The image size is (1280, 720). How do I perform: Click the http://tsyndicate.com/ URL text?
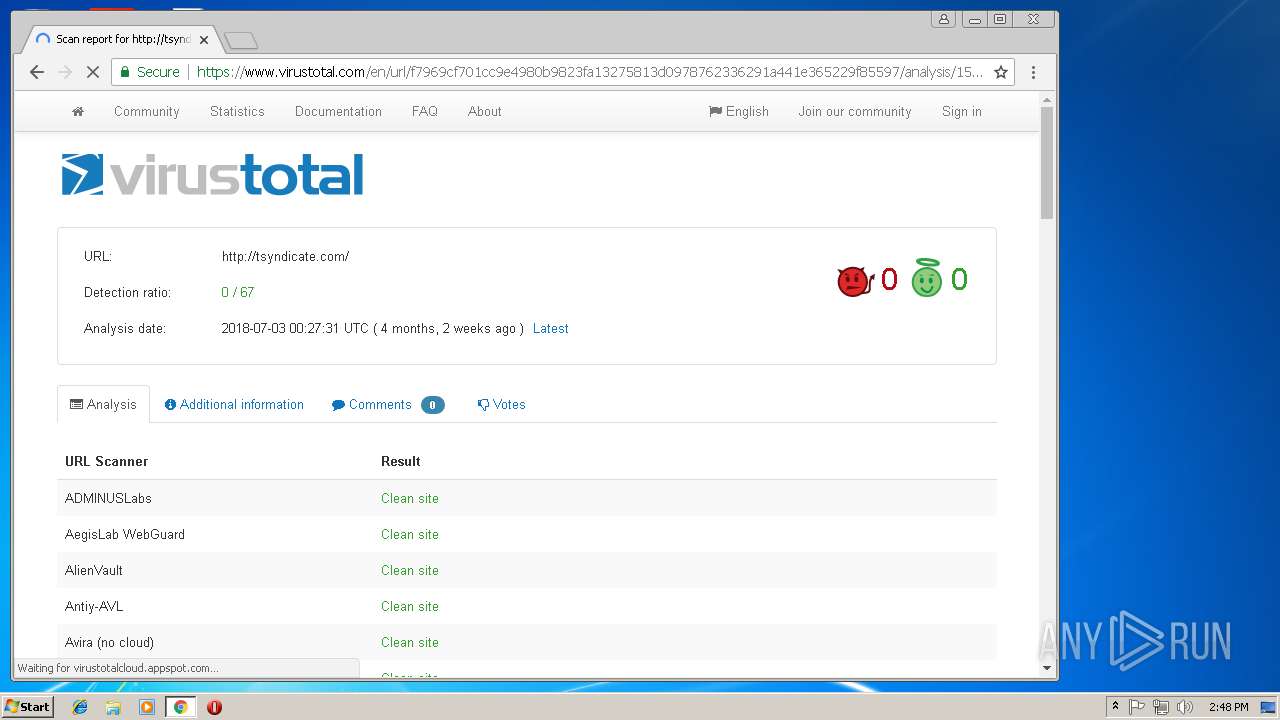pos(285,256)
